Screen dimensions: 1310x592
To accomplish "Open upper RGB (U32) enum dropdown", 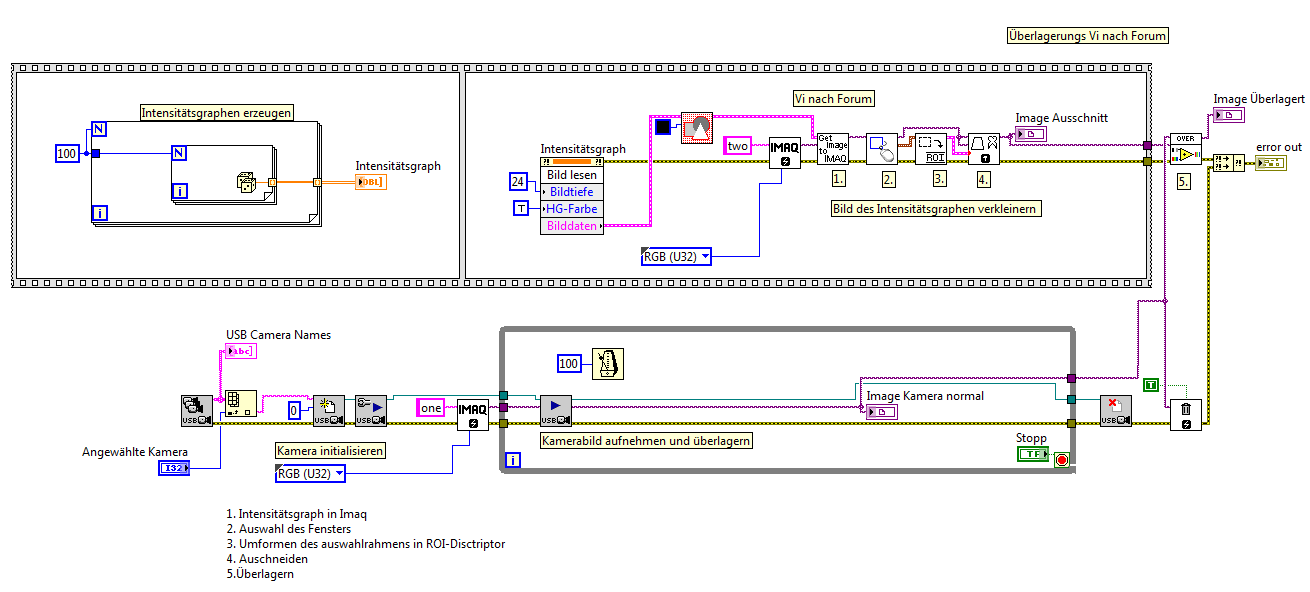I will (x=677, y=256).
